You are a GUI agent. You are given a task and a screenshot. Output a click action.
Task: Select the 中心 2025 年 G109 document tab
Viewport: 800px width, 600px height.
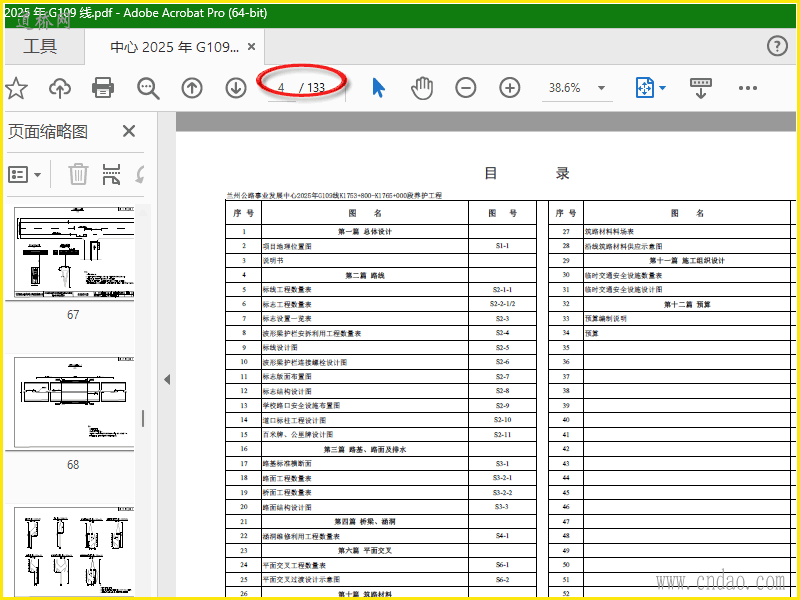tap(174, 47)
